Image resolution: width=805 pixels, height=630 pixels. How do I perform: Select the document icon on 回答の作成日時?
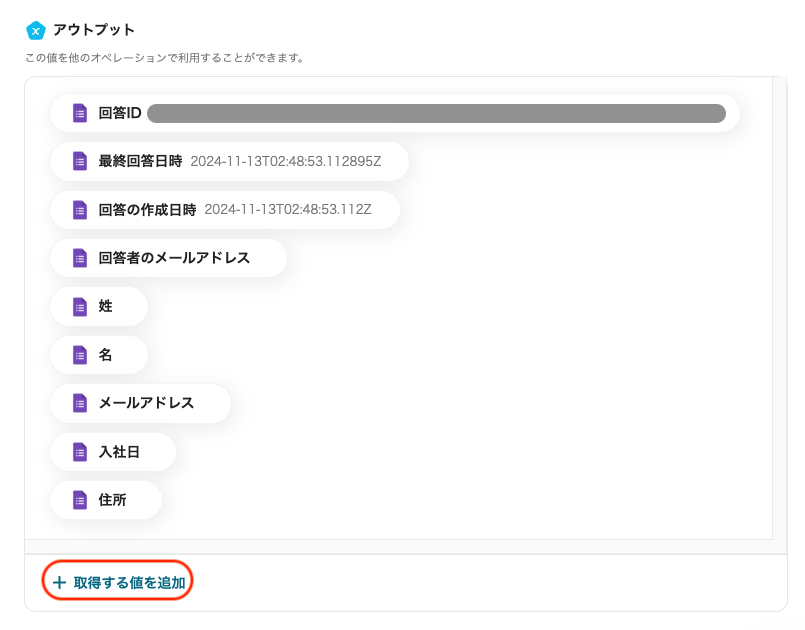click(79, 210)
